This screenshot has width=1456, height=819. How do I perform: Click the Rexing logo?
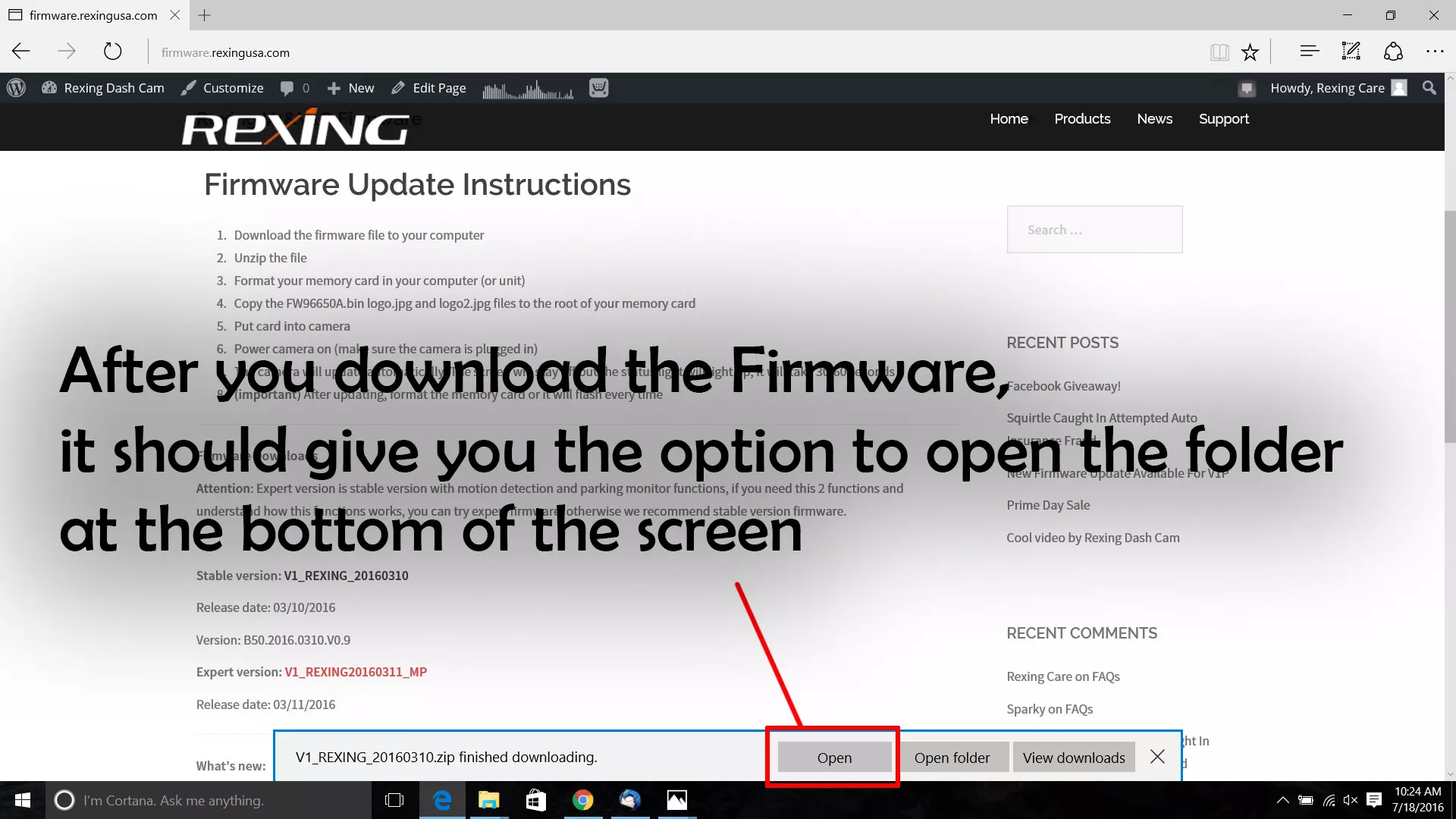(x=296, y=127)
